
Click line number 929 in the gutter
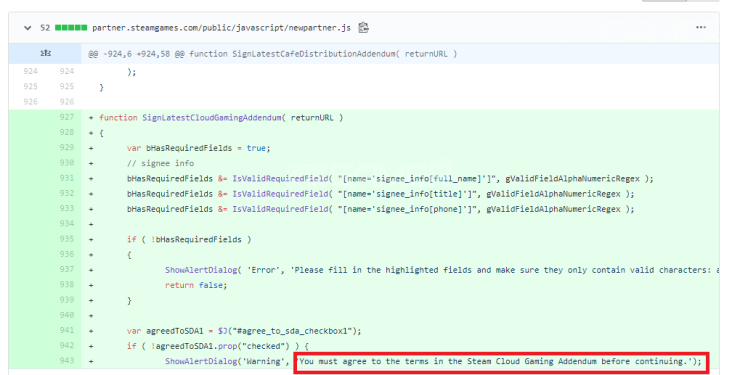point(67,147)
